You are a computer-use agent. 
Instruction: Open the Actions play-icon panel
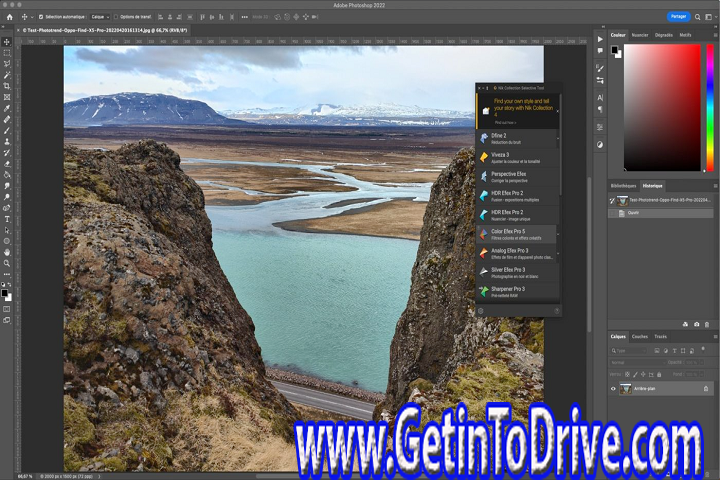click(600, 40)
